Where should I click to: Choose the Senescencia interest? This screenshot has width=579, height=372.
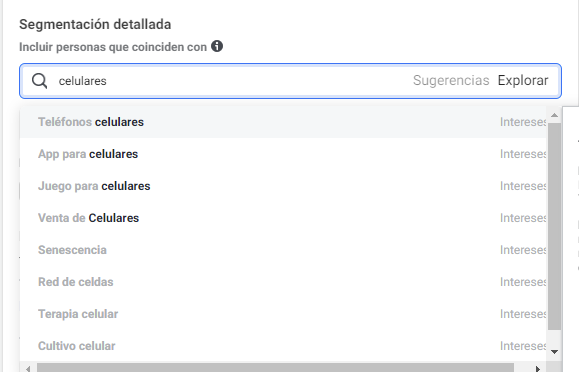(x=283, y=250)
